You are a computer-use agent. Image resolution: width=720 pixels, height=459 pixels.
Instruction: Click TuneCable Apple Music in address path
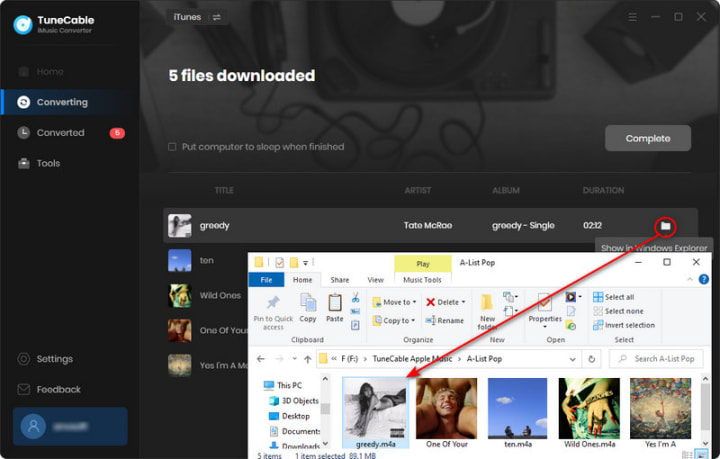click(412, 358)
